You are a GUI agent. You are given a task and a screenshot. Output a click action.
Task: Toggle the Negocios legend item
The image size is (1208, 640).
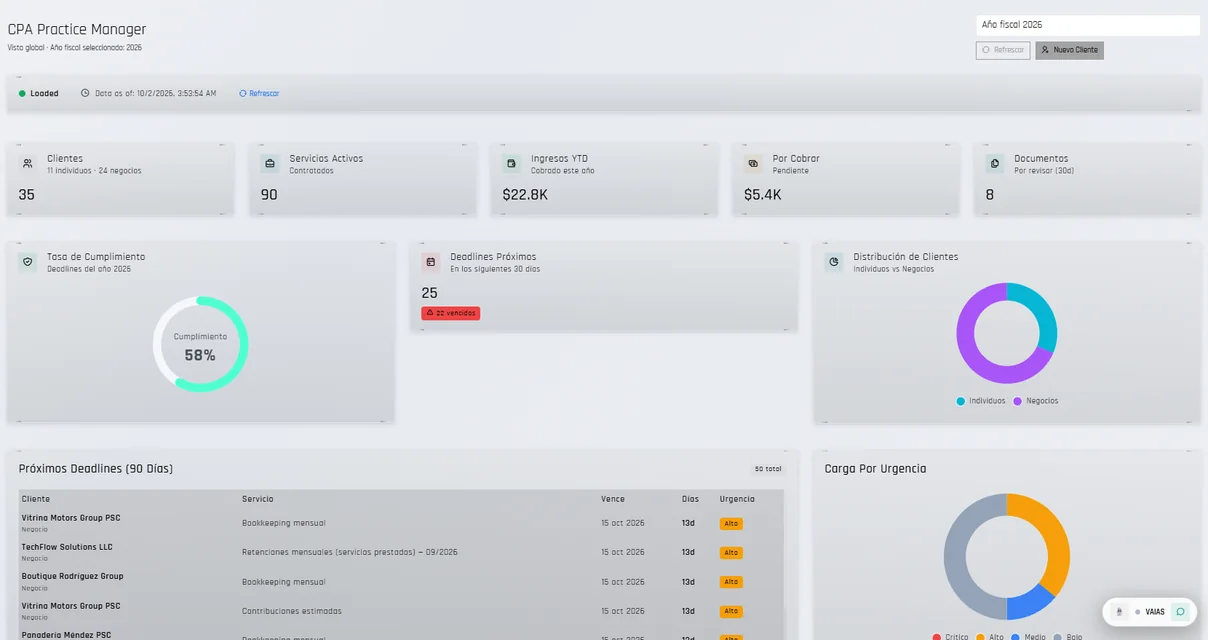click(1036, 401)
